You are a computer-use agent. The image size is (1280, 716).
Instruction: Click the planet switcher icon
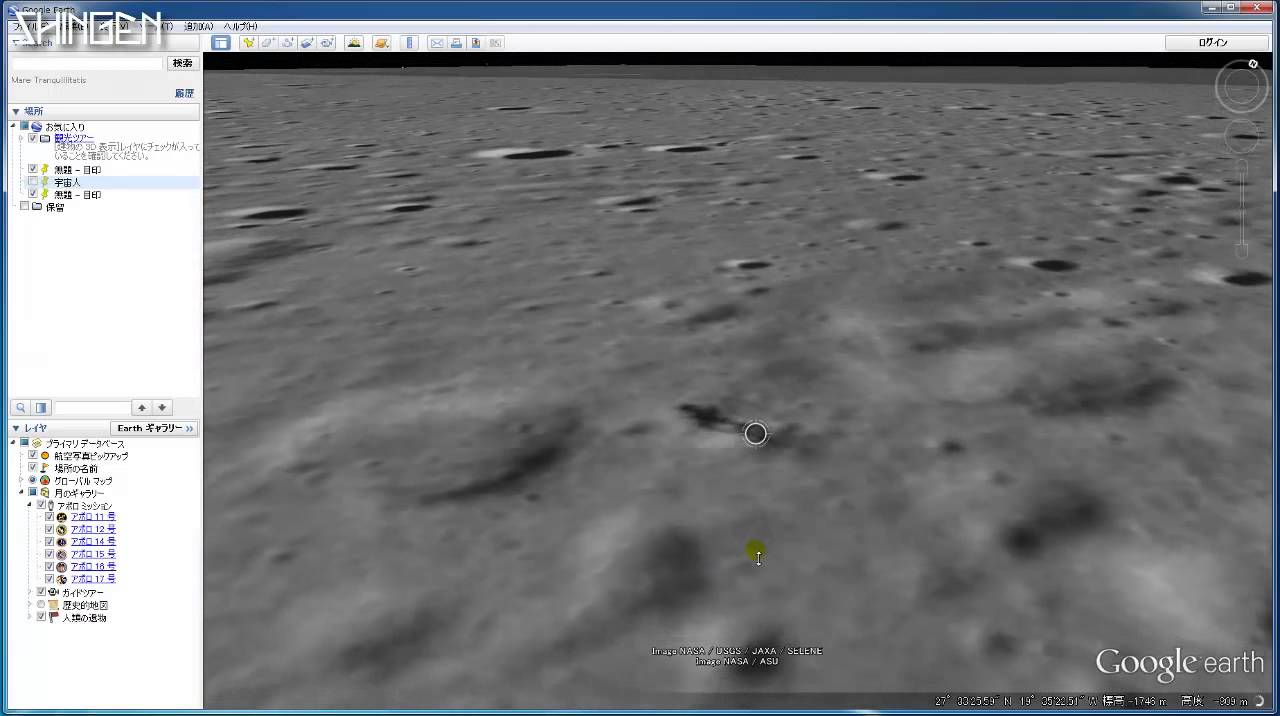point(381,43)
